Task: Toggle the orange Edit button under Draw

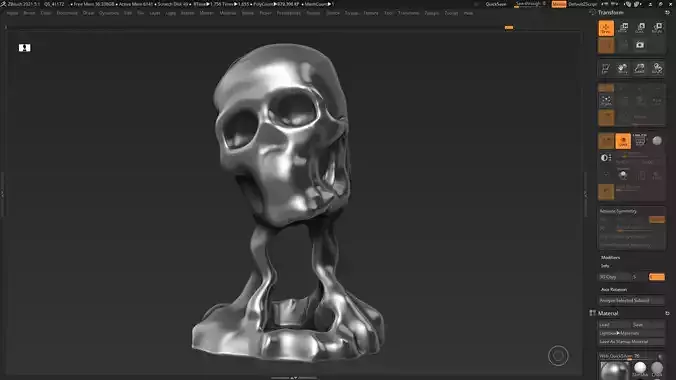Action: coord(606,45)
